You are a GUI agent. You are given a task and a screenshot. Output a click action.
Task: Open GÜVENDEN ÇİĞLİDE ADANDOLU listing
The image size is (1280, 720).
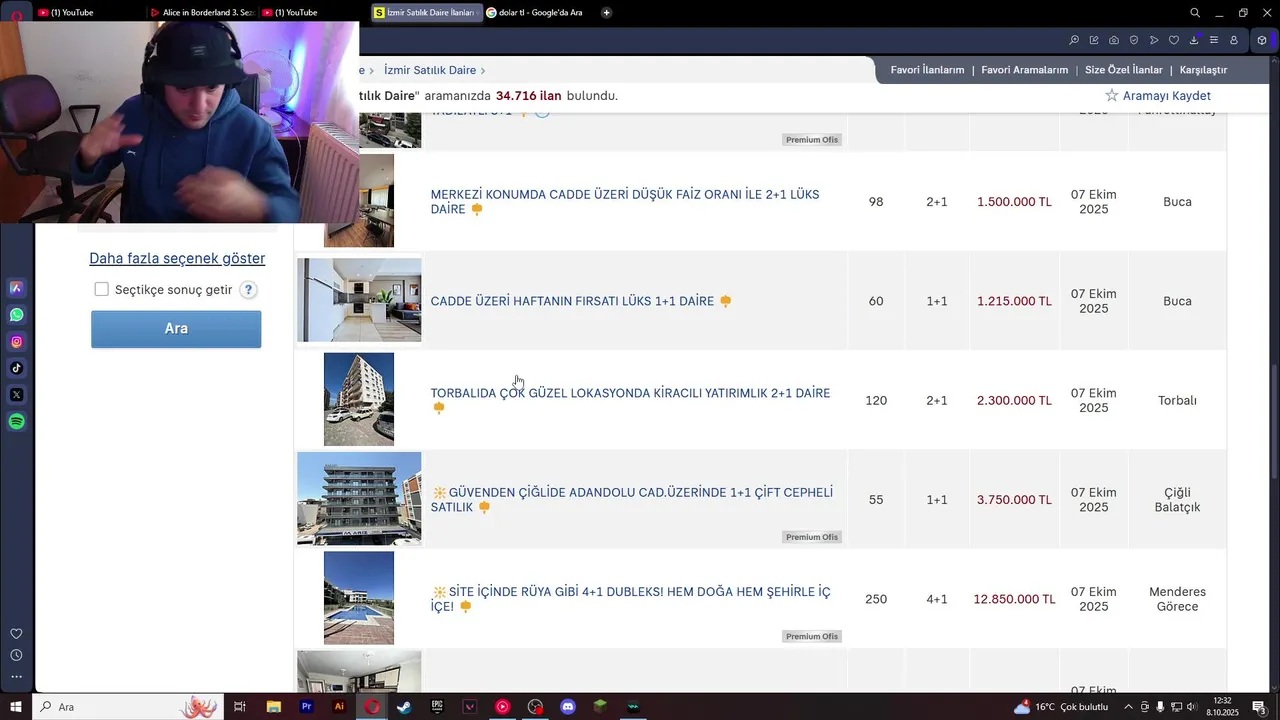coord(632,500)
